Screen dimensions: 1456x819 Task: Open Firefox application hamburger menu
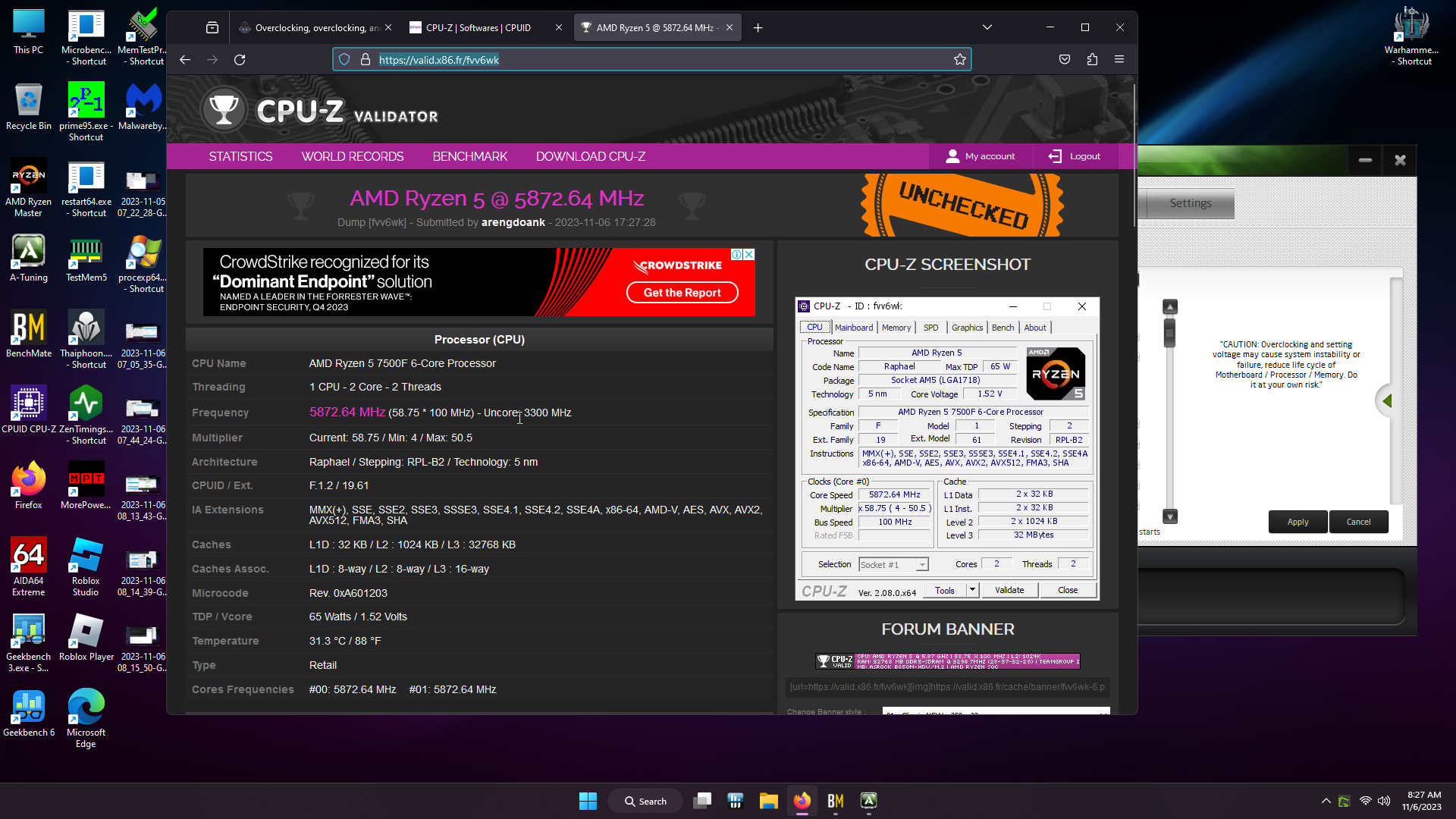1119,59
